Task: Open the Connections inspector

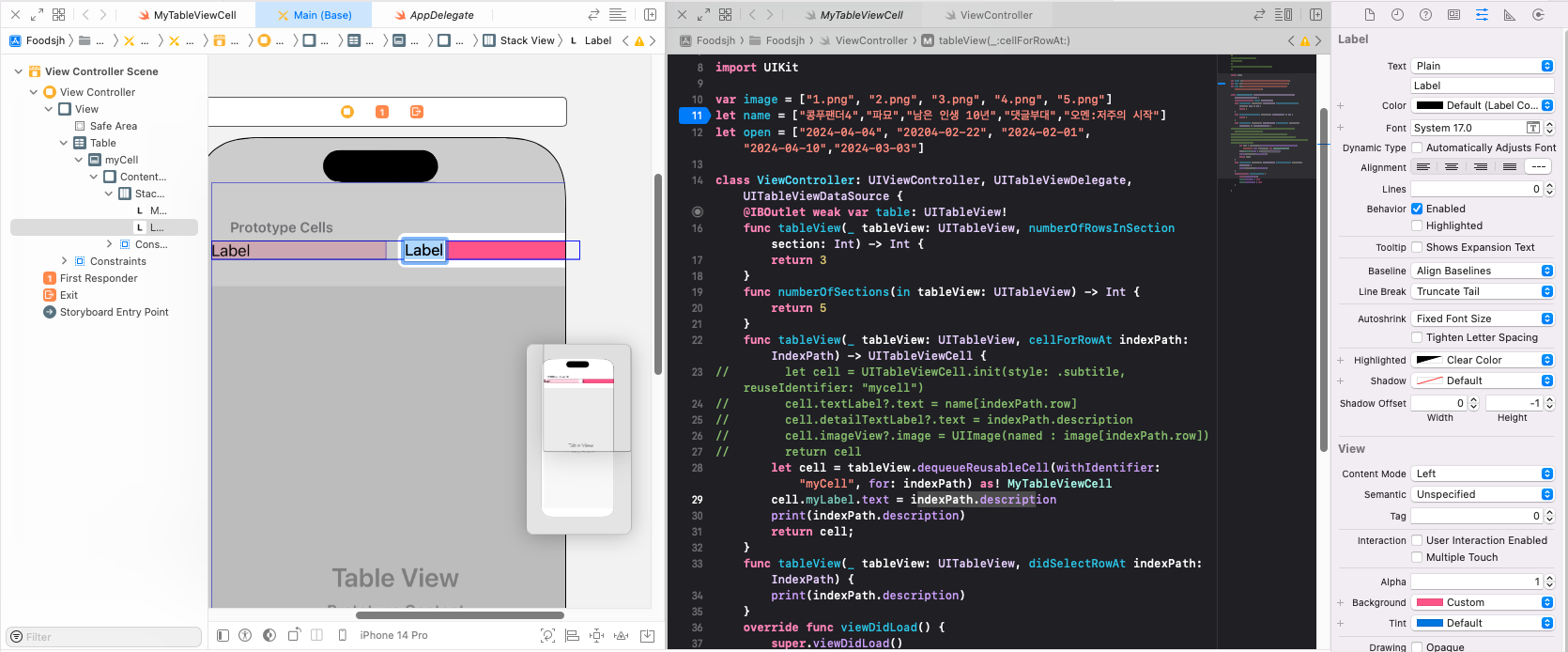Action: (1538, 15)
